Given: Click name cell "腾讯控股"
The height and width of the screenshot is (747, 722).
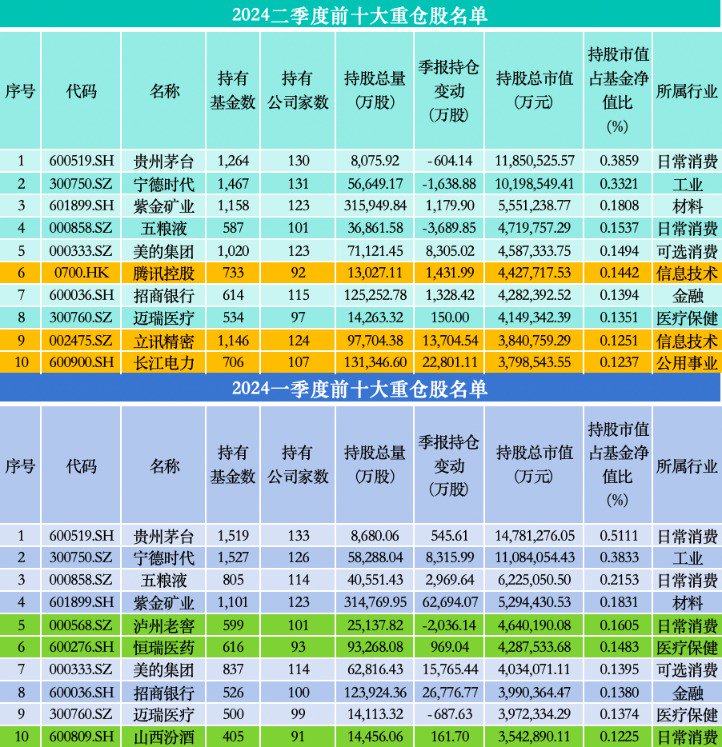Looking at the screenshot, I should point(164,273).
